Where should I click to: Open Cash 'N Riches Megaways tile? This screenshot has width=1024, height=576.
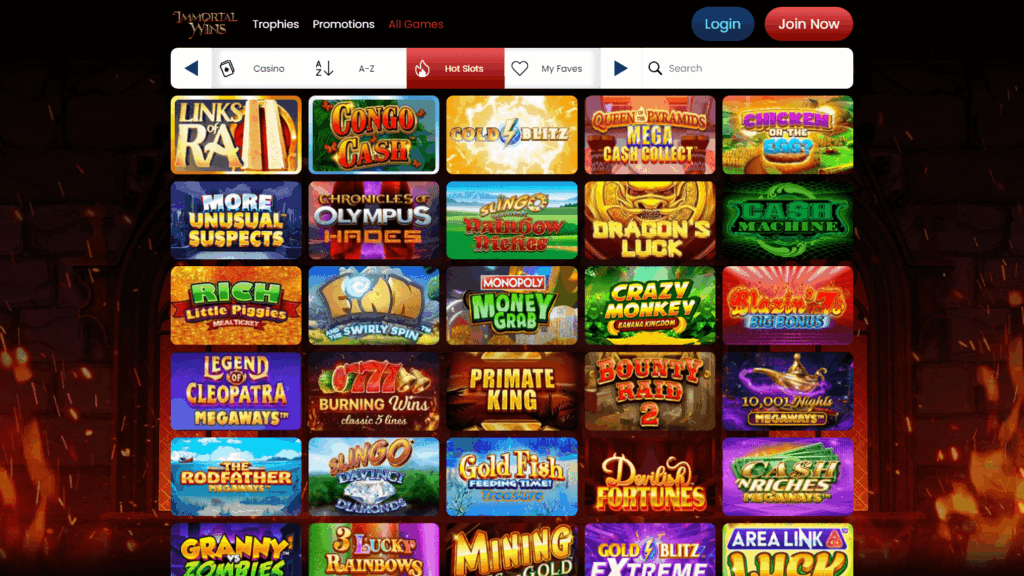click(788, 477)
